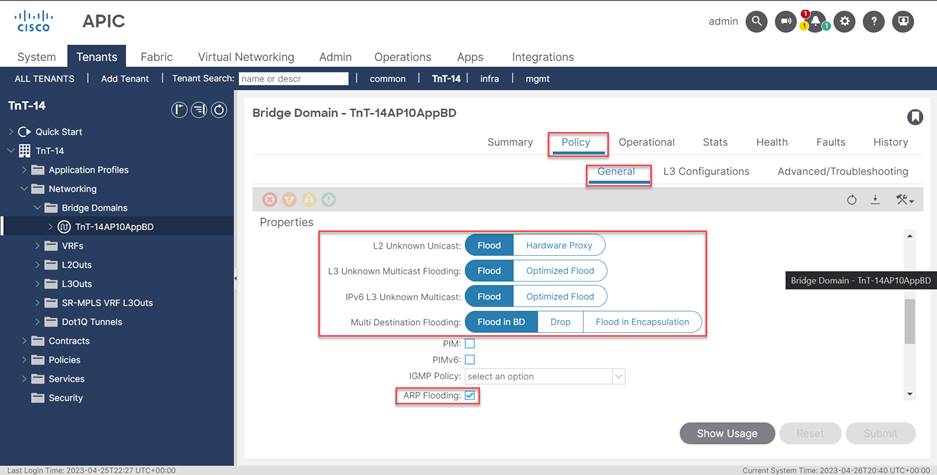This screenshot has height=475, width=937.
Task: Collapse the Networking folder
Action: coord(24,189)
